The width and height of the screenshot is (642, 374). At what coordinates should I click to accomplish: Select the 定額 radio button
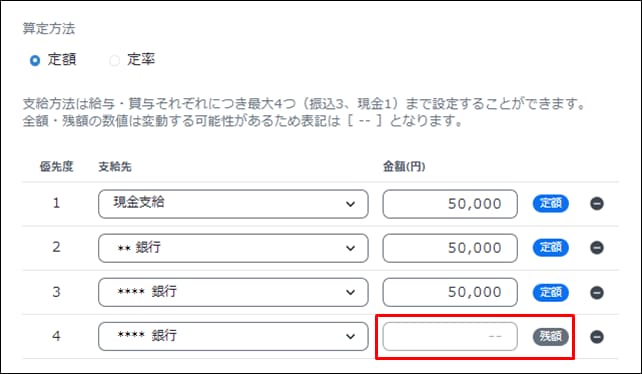coord(35,61)
